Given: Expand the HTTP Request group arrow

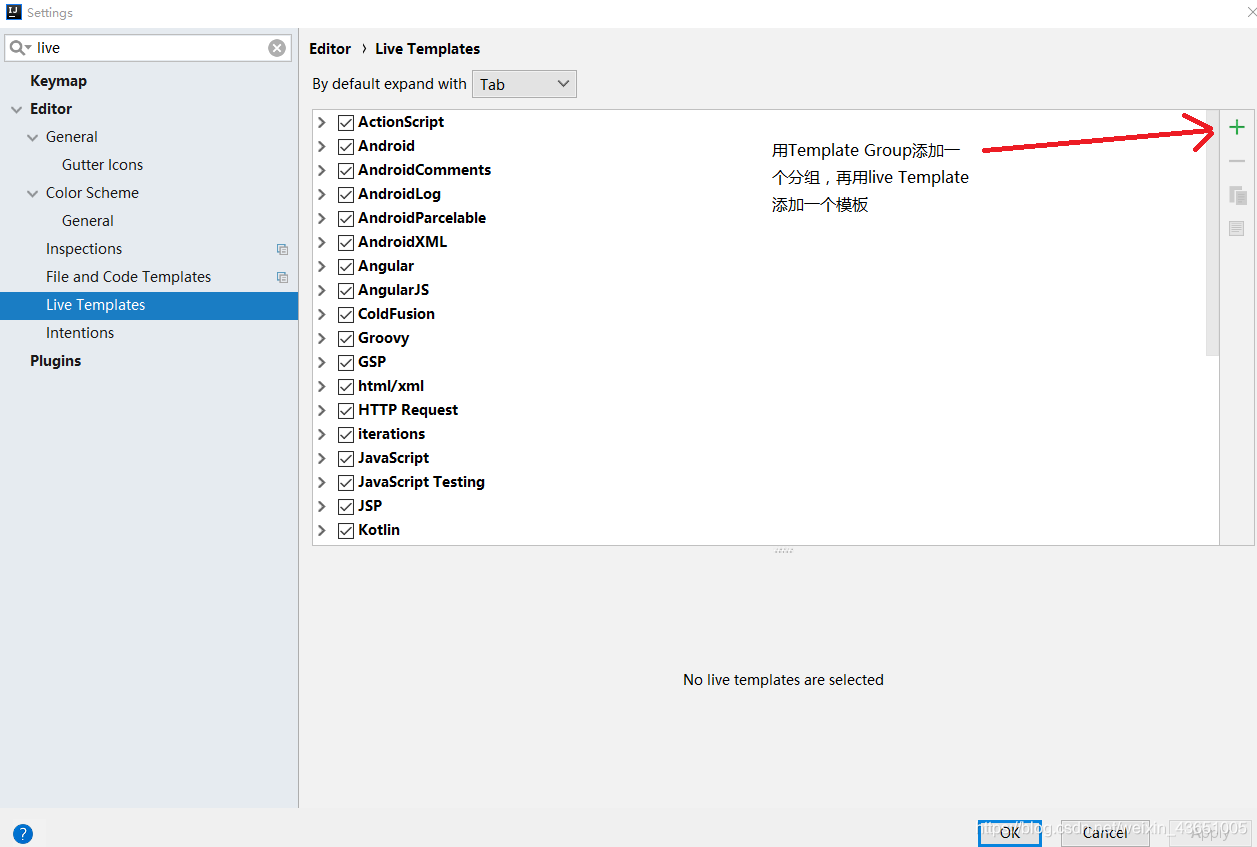Looking at the screenshot, I should tap(322, 410).
